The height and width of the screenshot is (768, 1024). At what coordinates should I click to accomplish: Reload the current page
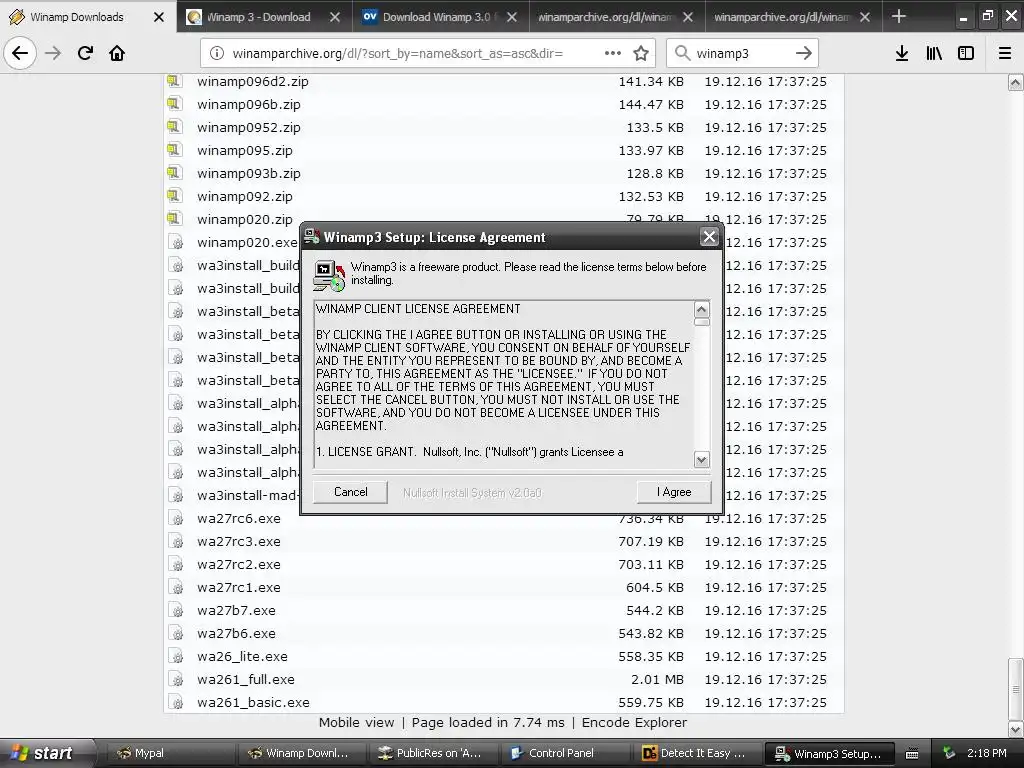tap(85, 53)
